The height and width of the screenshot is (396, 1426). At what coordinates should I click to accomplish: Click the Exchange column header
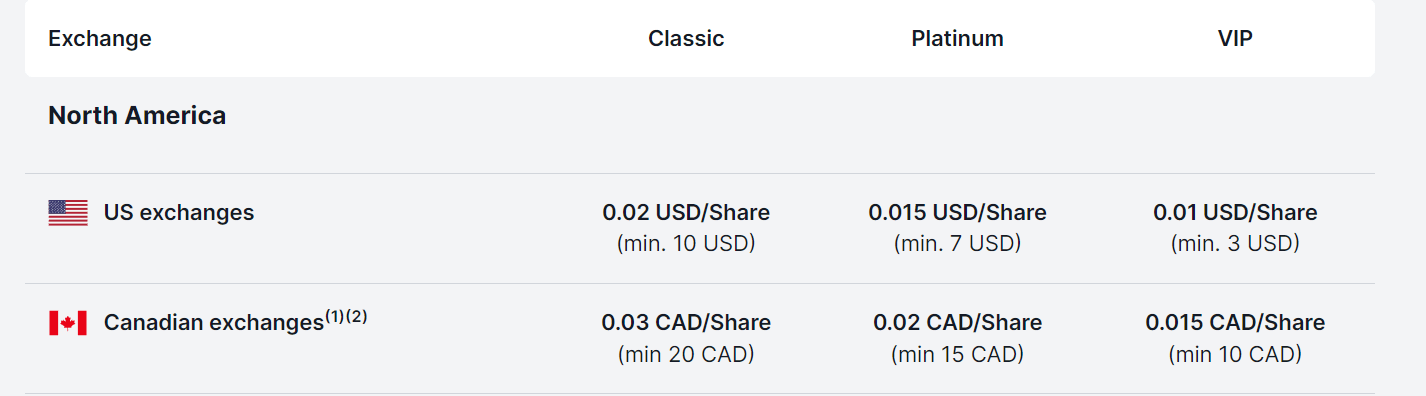tap(100, 39)
